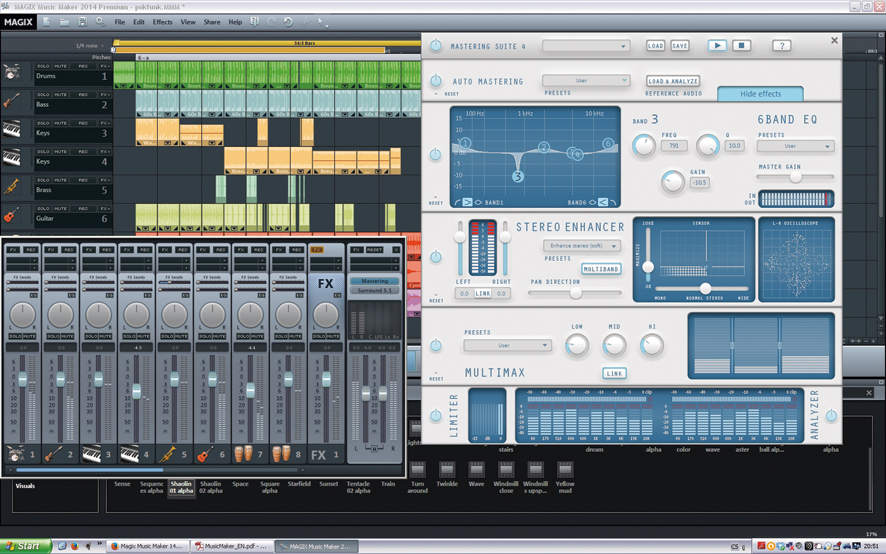Click the undo arrow icon in toolbar
Screen dimensions: 886x554
(288, 22)
